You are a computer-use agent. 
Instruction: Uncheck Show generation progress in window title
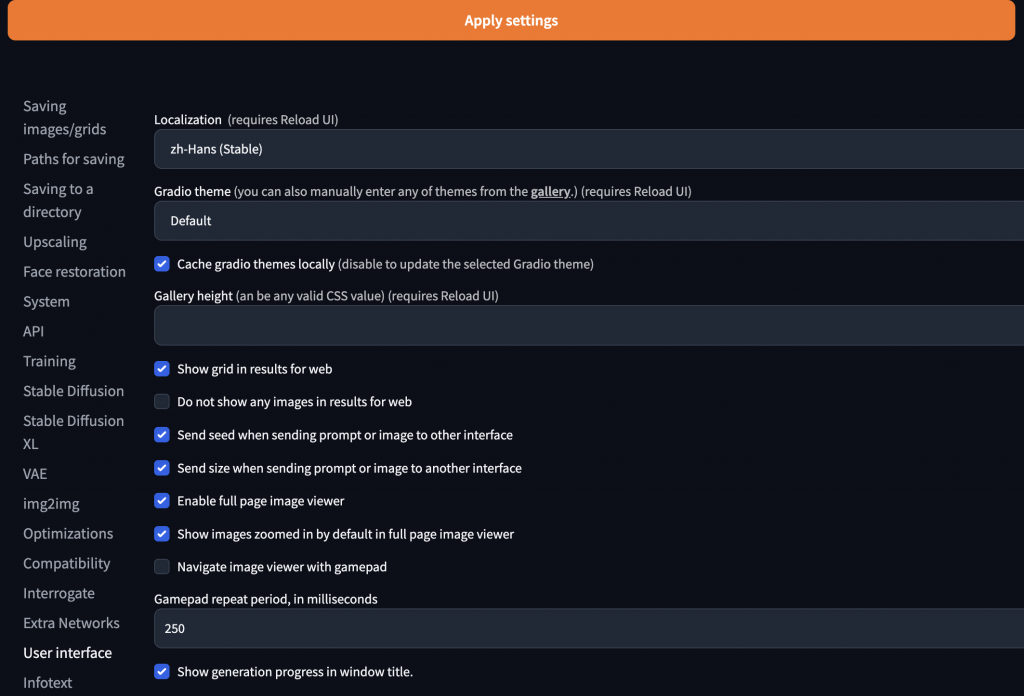pos(162,672)
